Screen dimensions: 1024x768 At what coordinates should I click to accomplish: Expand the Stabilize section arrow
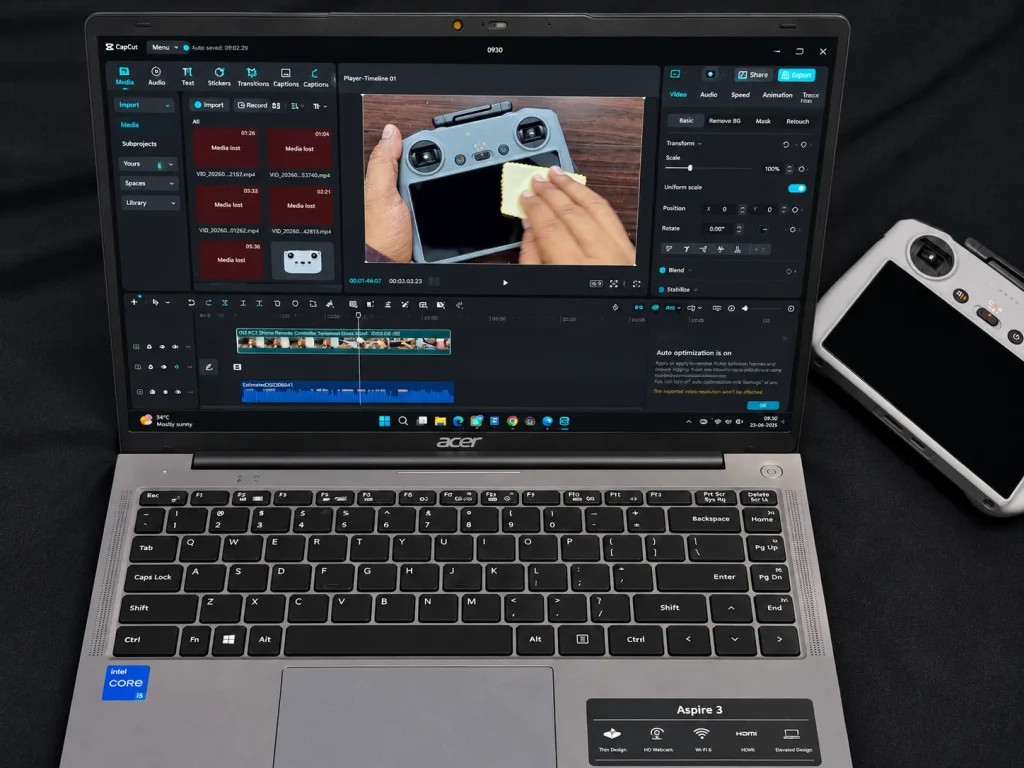click(x=696, y=290)
